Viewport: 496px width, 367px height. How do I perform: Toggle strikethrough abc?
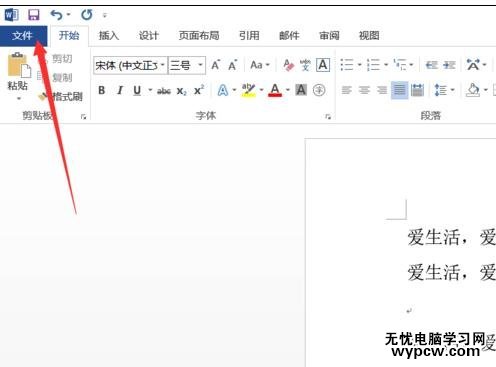164,90
